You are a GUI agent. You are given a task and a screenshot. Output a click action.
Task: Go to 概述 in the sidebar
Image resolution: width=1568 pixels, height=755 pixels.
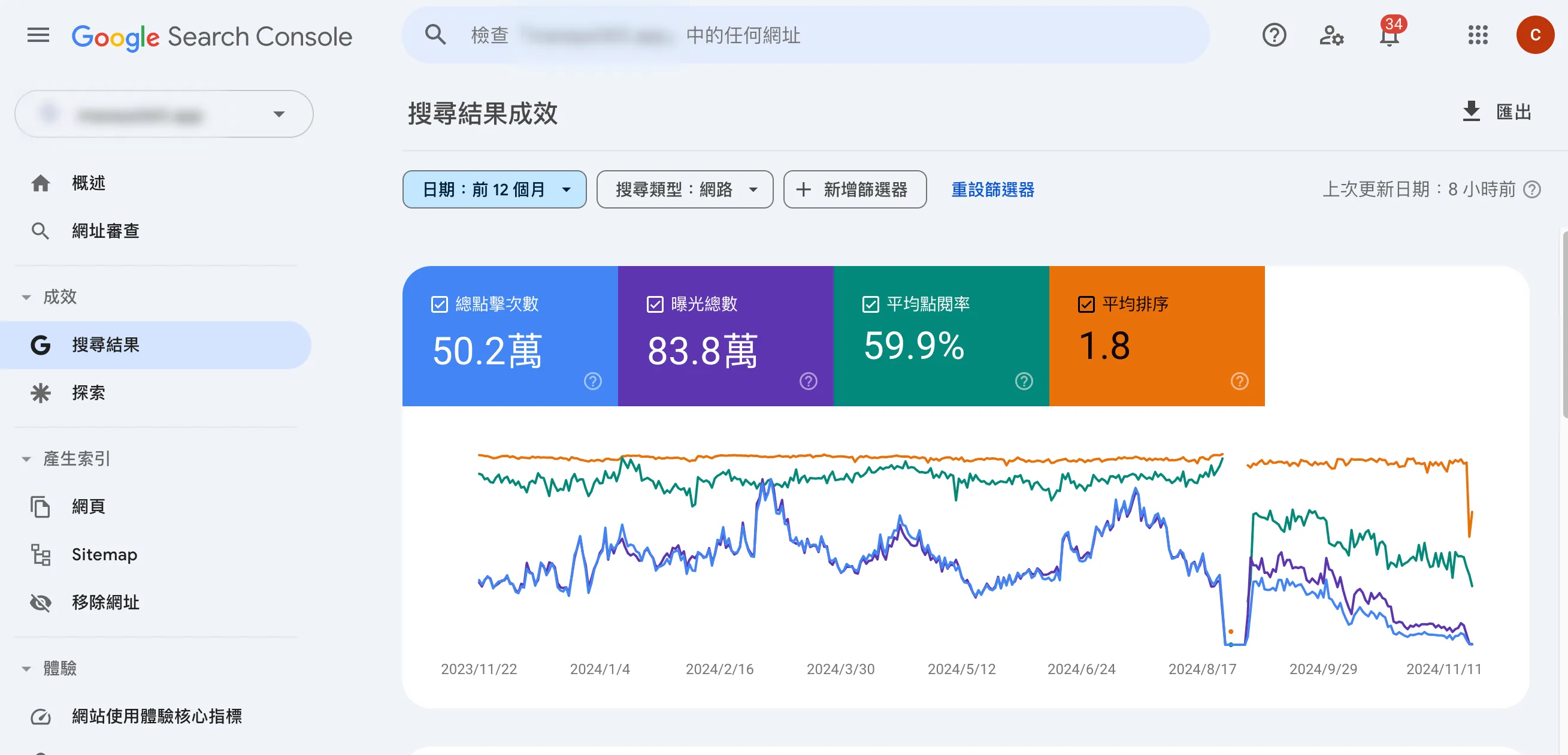point(88,183)
